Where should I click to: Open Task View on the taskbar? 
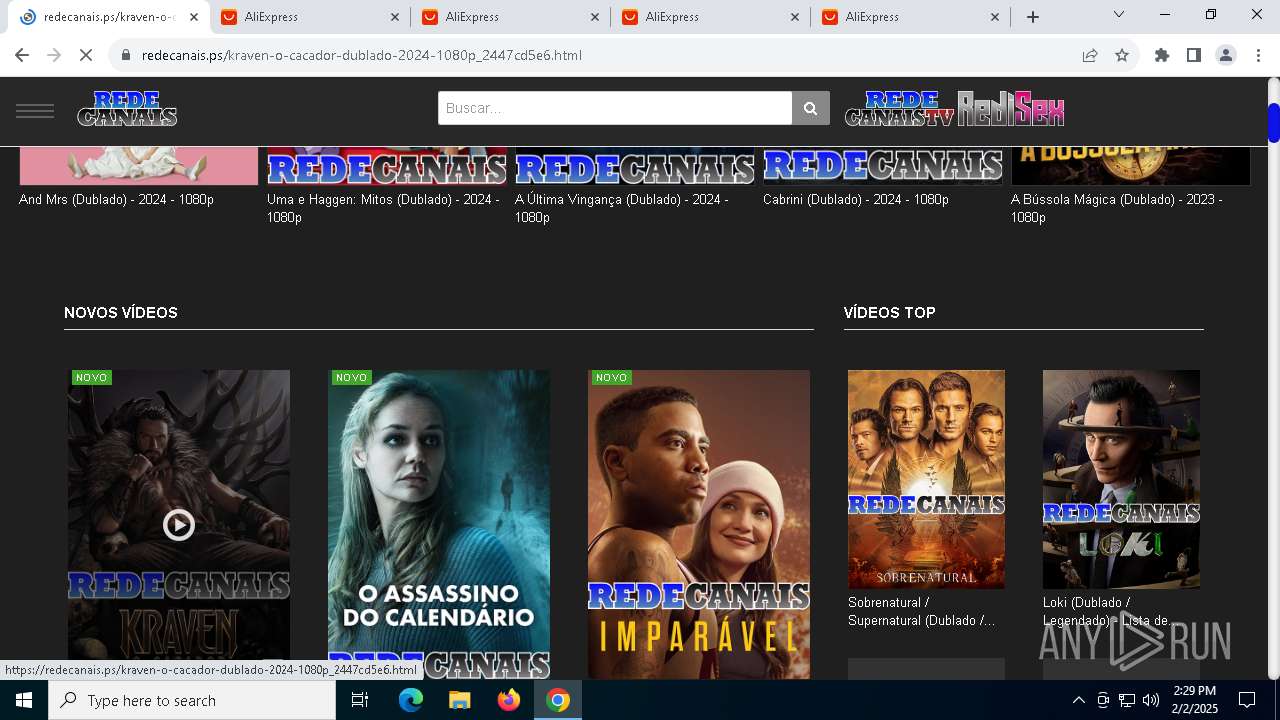click(360, 700)
